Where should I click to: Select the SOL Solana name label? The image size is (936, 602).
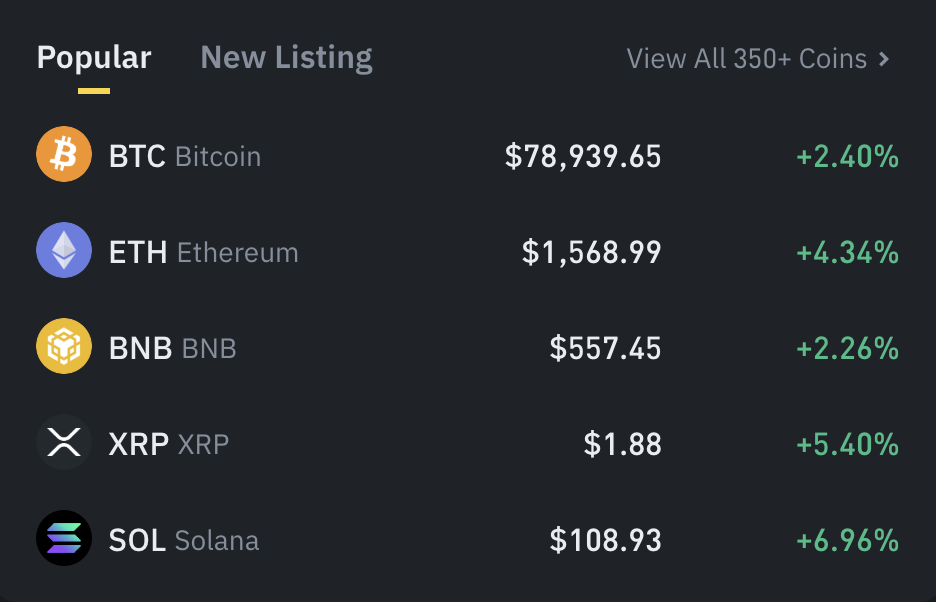[x=184, y=540]
